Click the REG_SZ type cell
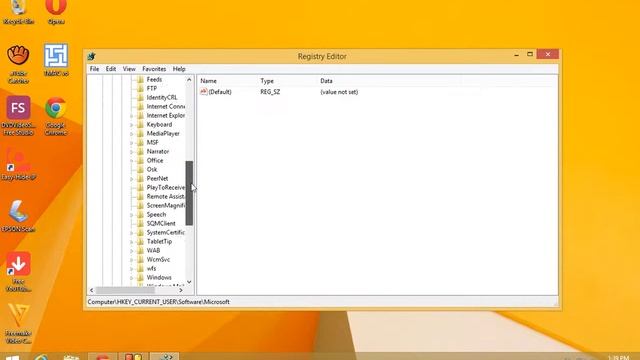 coord(270,92)
